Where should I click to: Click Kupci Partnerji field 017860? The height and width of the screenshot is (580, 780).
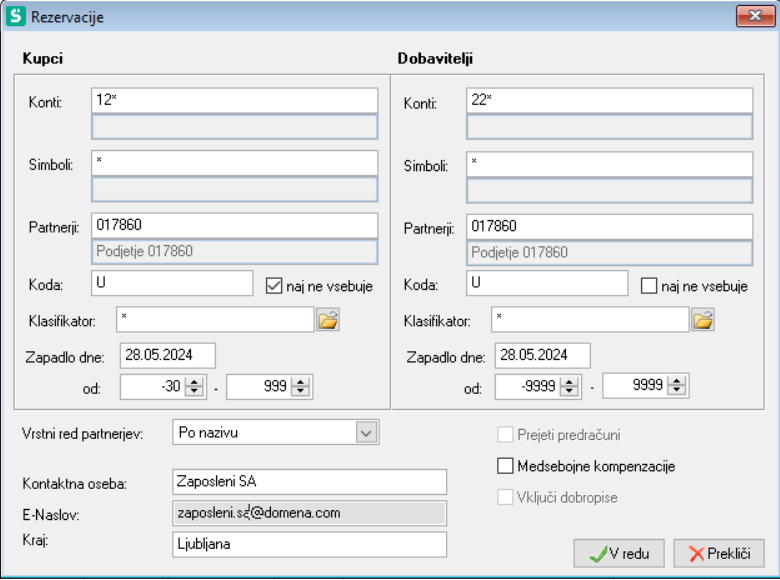pyautogui.click(x=234, y=225)
